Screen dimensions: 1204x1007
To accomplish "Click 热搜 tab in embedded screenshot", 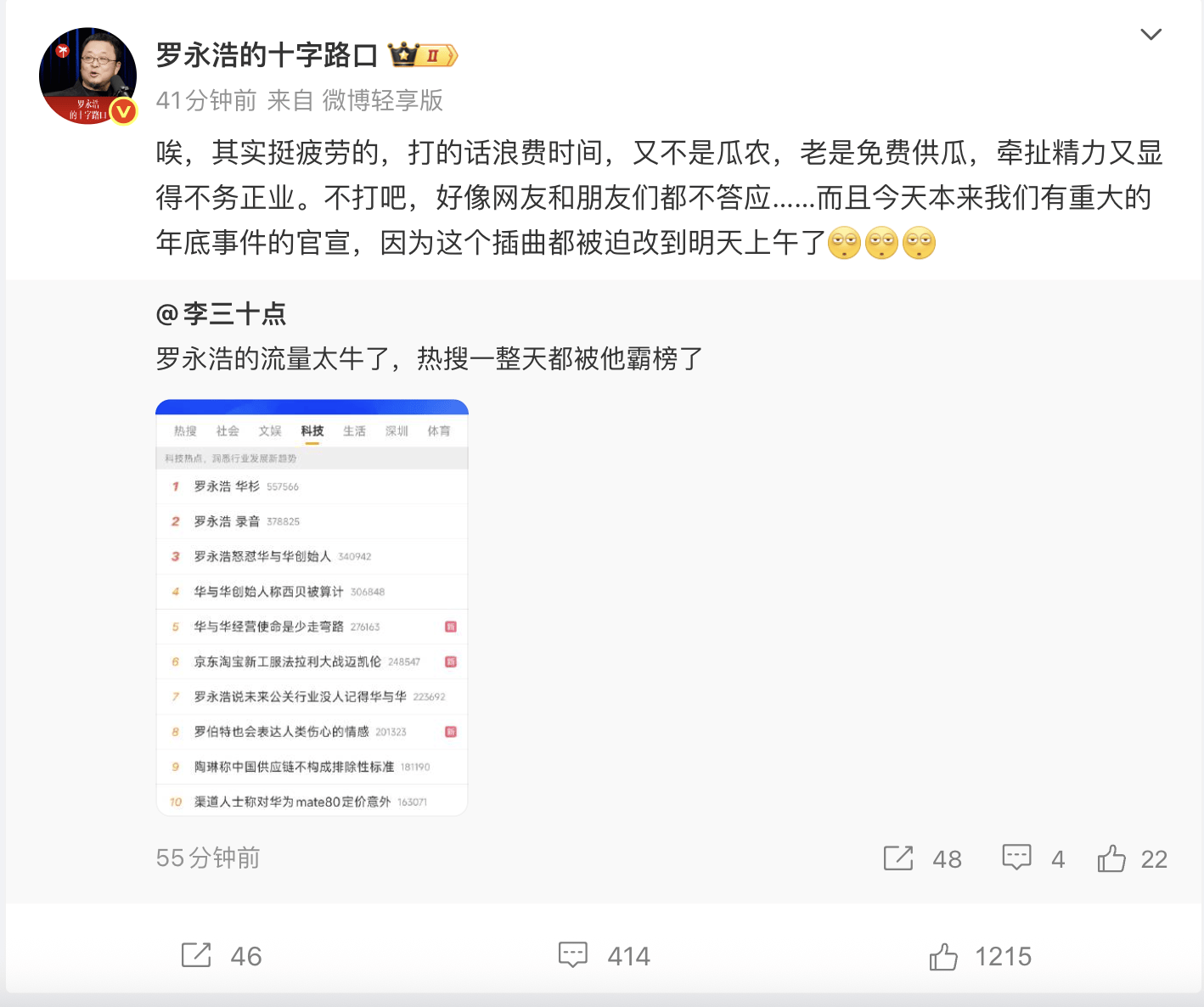I will pos(185,431).
